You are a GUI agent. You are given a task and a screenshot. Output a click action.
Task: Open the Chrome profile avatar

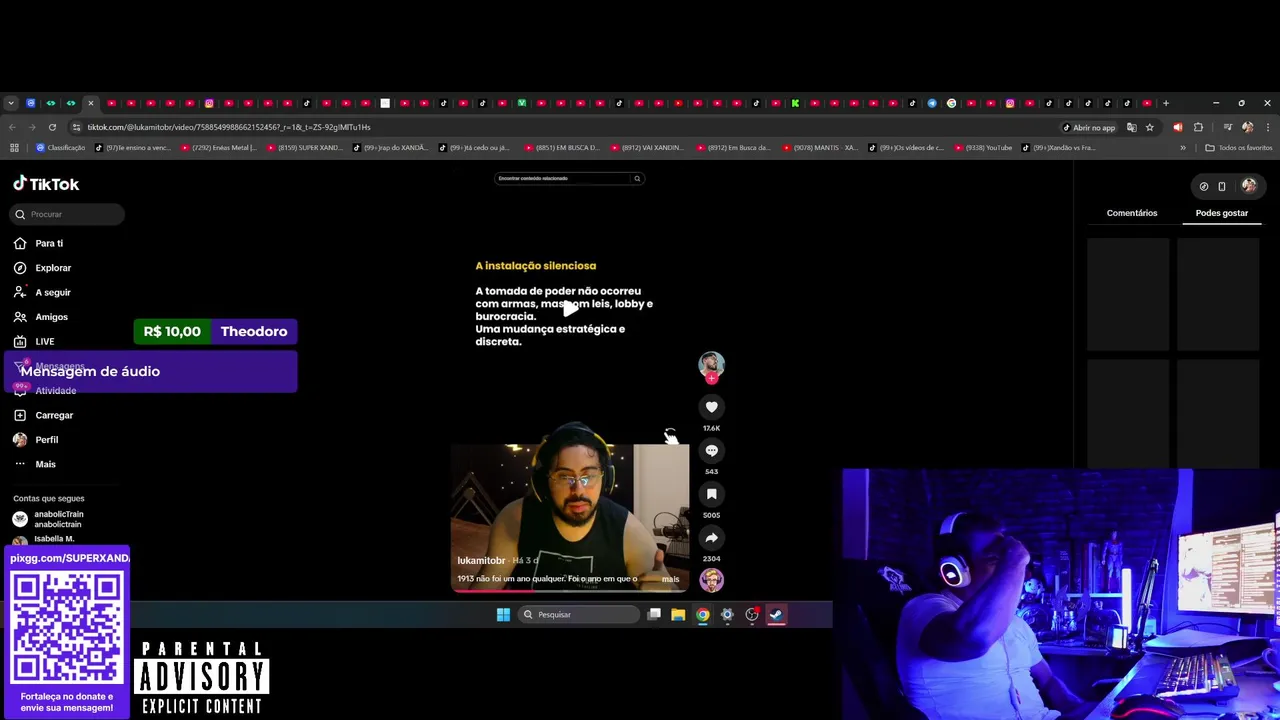[1247, 127]
